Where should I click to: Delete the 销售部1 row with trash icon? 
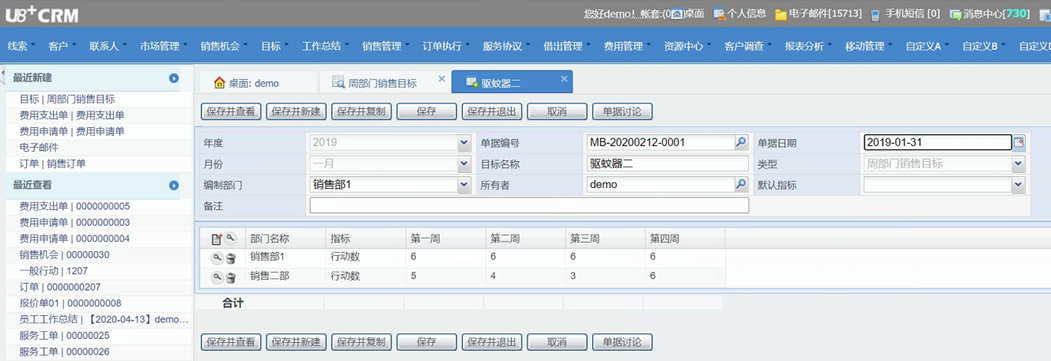(230, 259)
